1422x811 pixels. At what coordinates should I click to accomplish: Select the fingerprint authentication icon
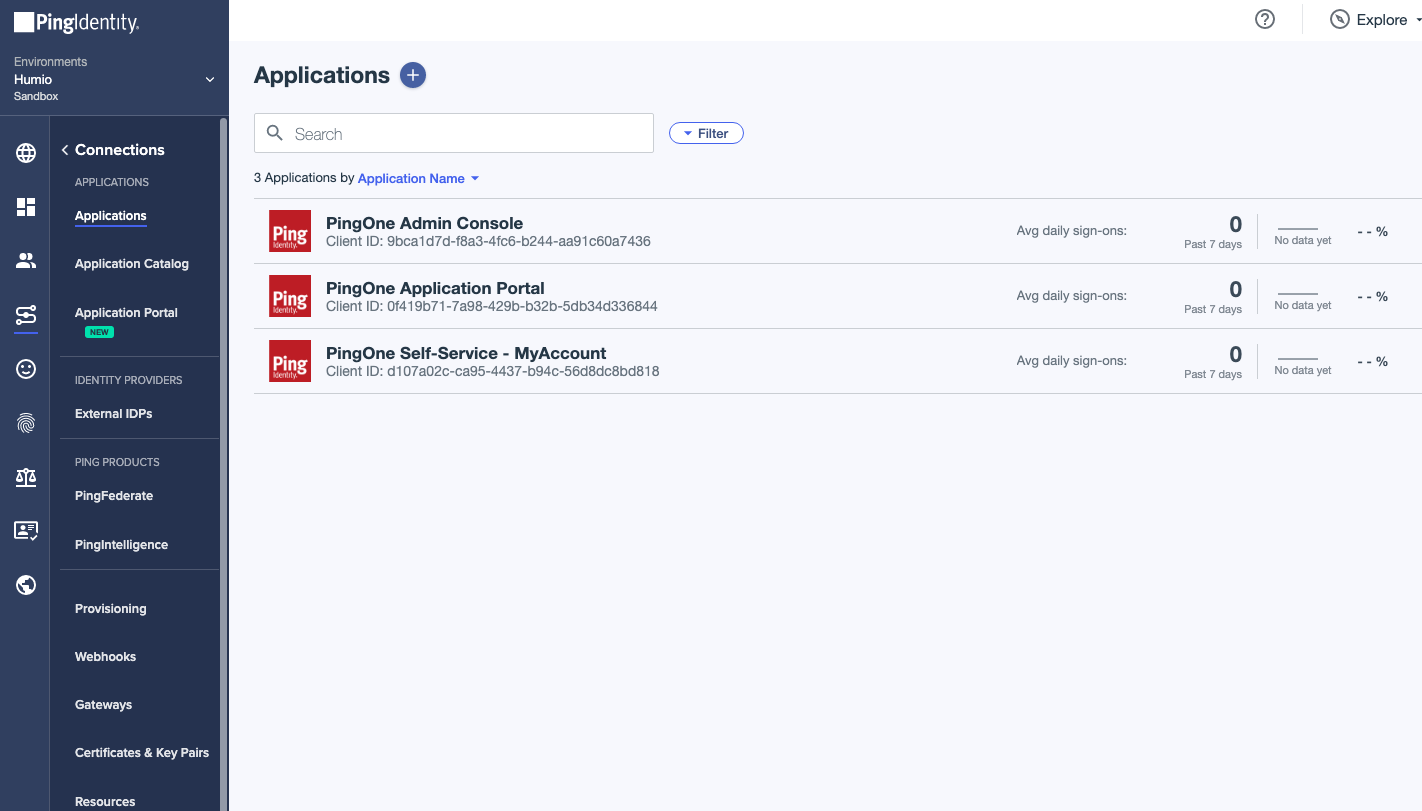(x=25, y=423)
